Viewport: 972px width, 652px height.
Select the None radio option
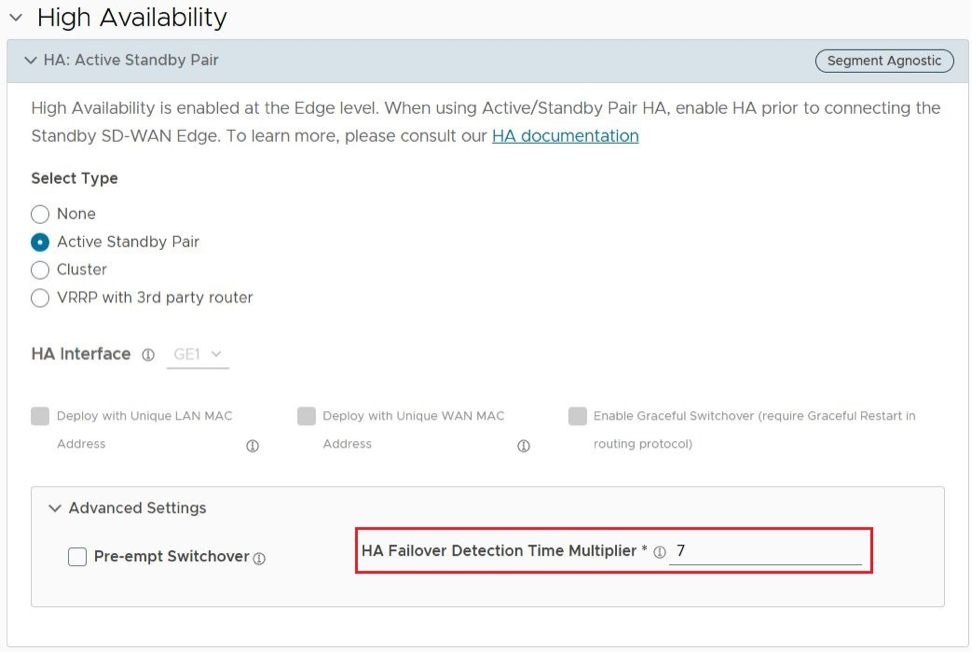40,214
